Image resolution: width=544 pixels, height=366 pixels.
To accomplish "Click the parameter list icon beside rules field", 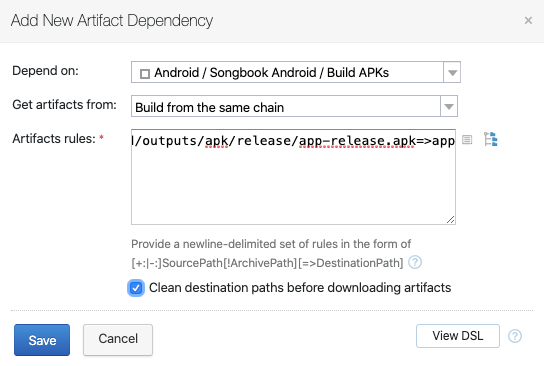I will (467, 140).
